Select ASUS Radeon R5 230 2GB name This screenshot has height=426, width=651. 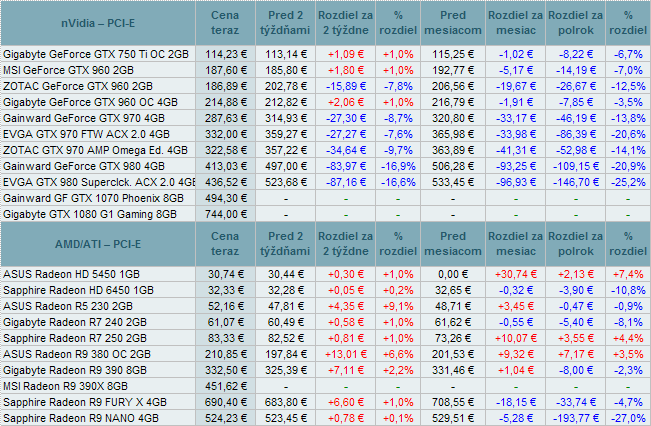coord(68,306)
